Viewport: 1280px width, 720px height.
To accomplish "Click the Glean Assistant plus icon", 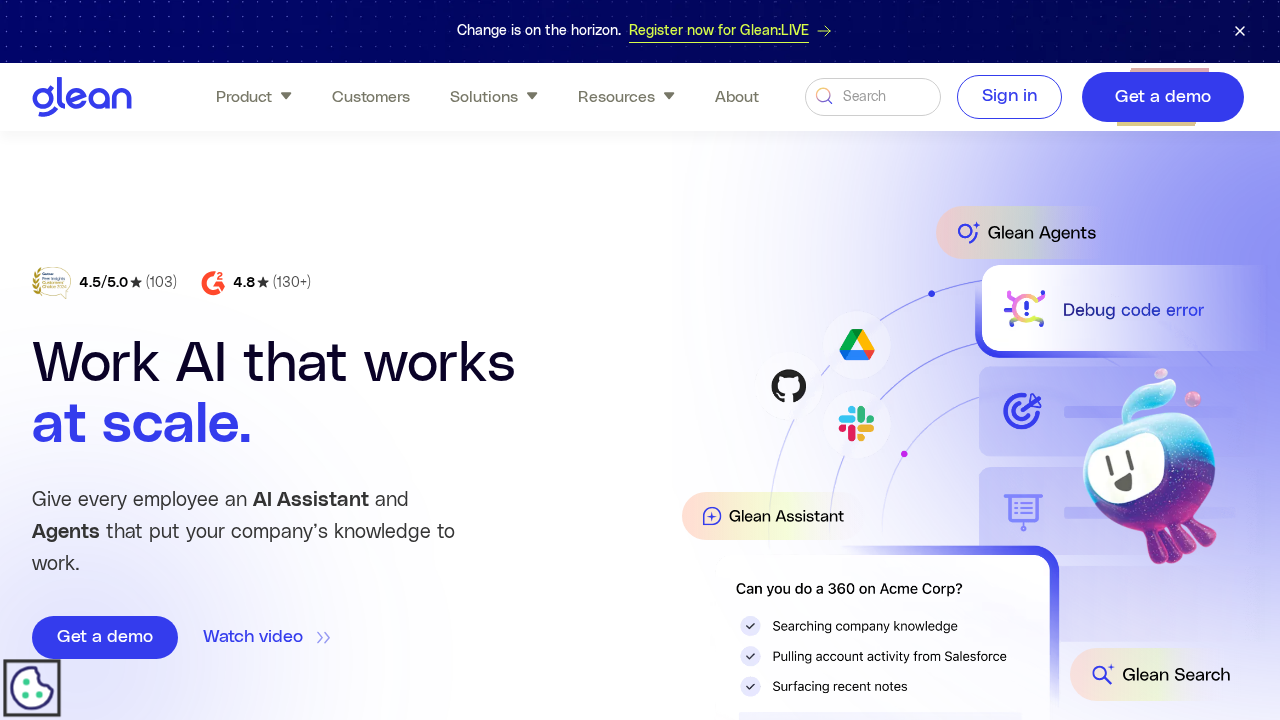I will (x=711, y=516).
